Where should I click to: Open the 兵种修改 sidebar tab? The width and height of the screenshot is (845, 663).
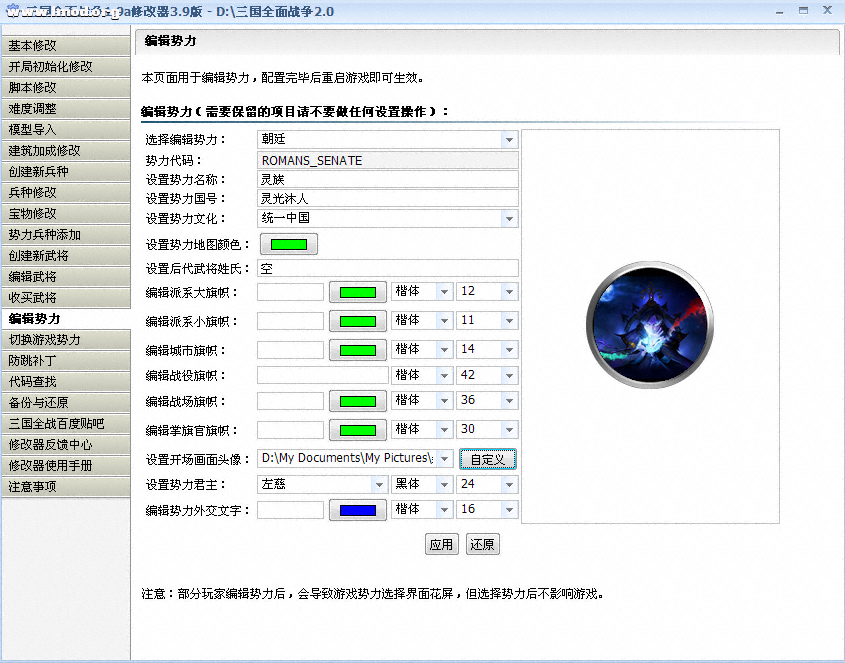point(65,192)
